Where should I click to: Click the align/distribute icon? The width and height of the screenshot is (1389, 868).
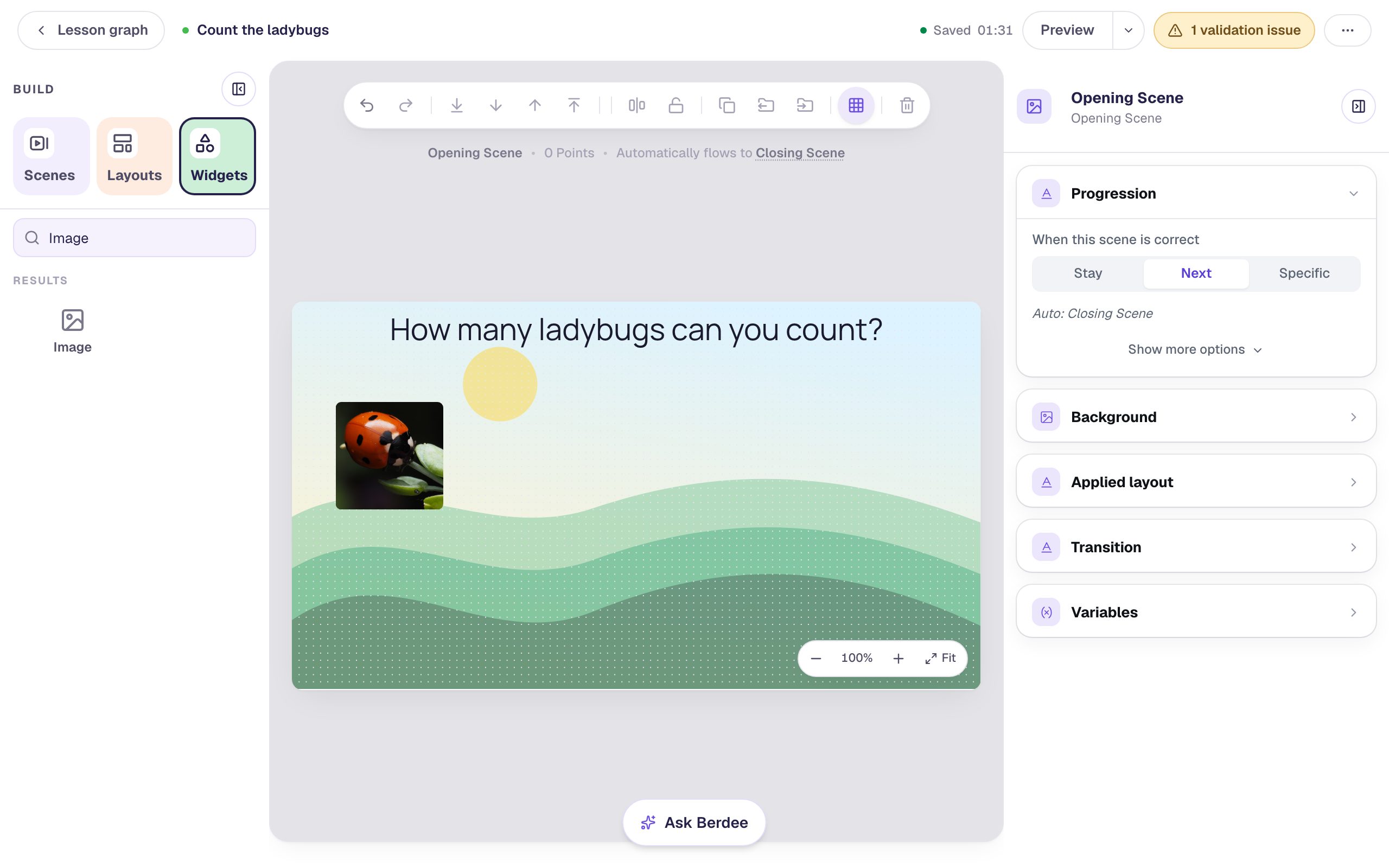(636, 105)
